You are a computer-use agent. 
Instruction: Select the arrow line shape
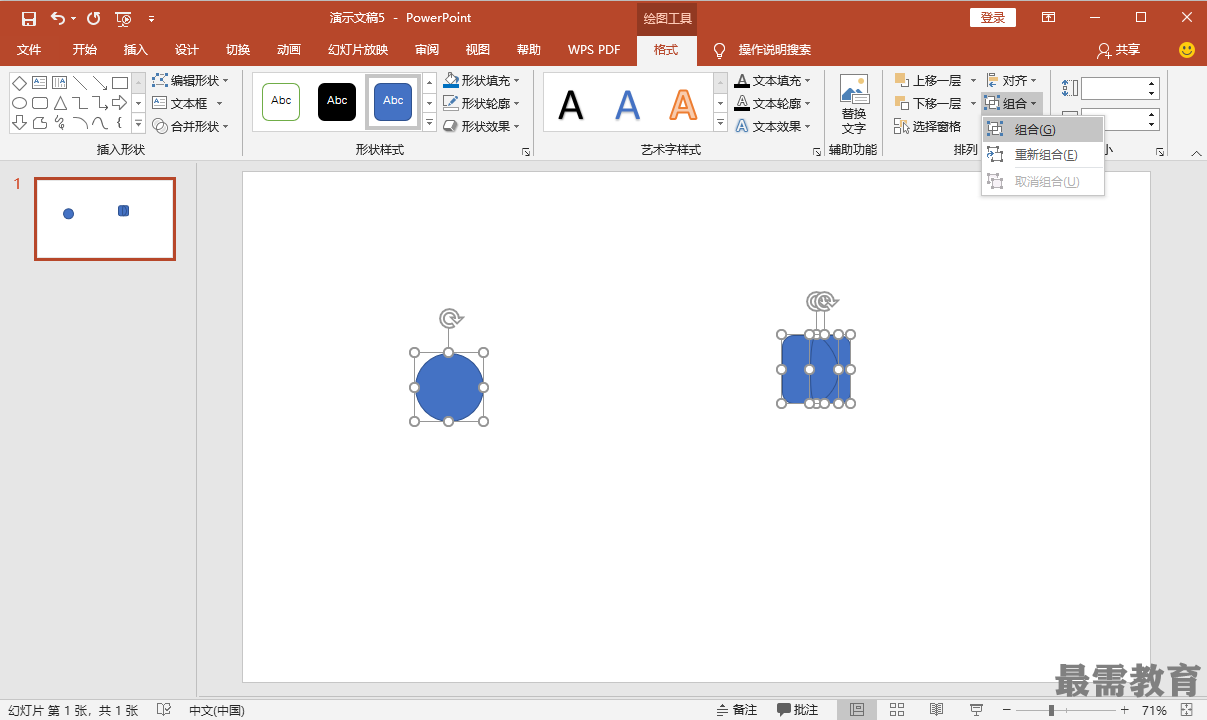pyautogui.click(x=100, y=83)
